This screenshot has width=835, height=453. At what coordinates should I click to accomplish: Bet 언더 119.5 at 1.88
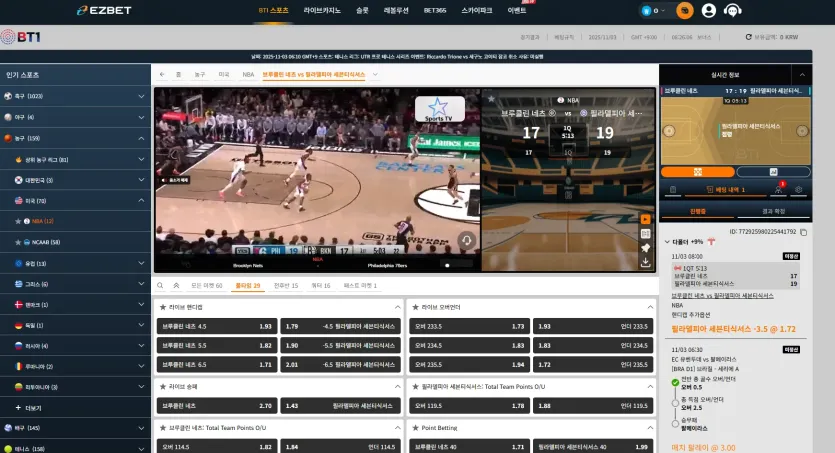click(593, 406)
